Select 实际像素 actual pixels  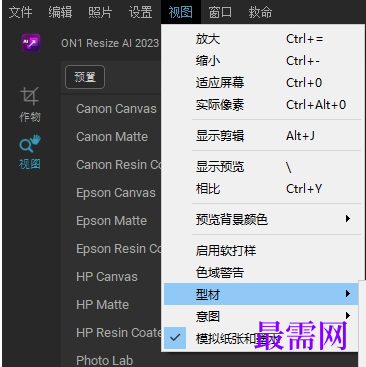pyautogui.click(x=261, y=105)
